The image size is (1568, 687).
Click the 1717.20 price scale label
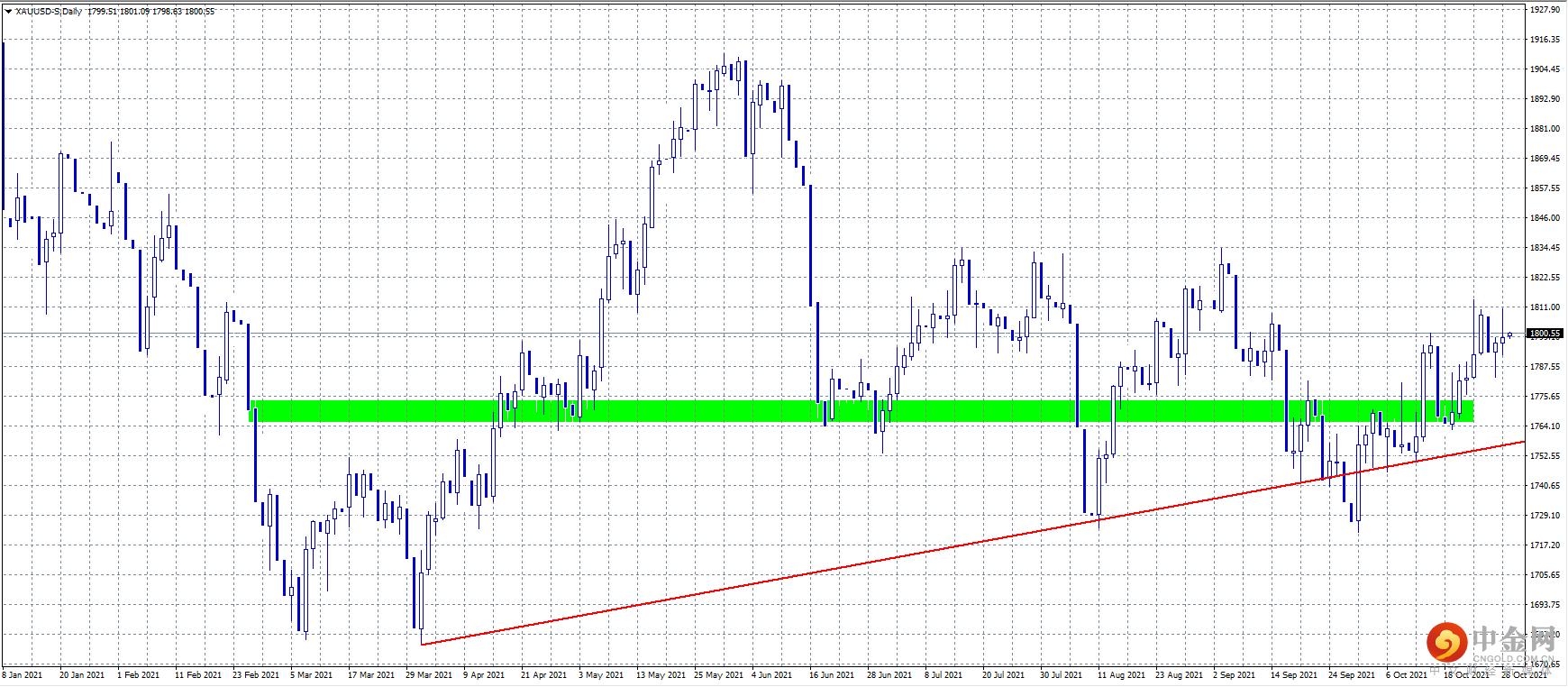coord(1545,545)
